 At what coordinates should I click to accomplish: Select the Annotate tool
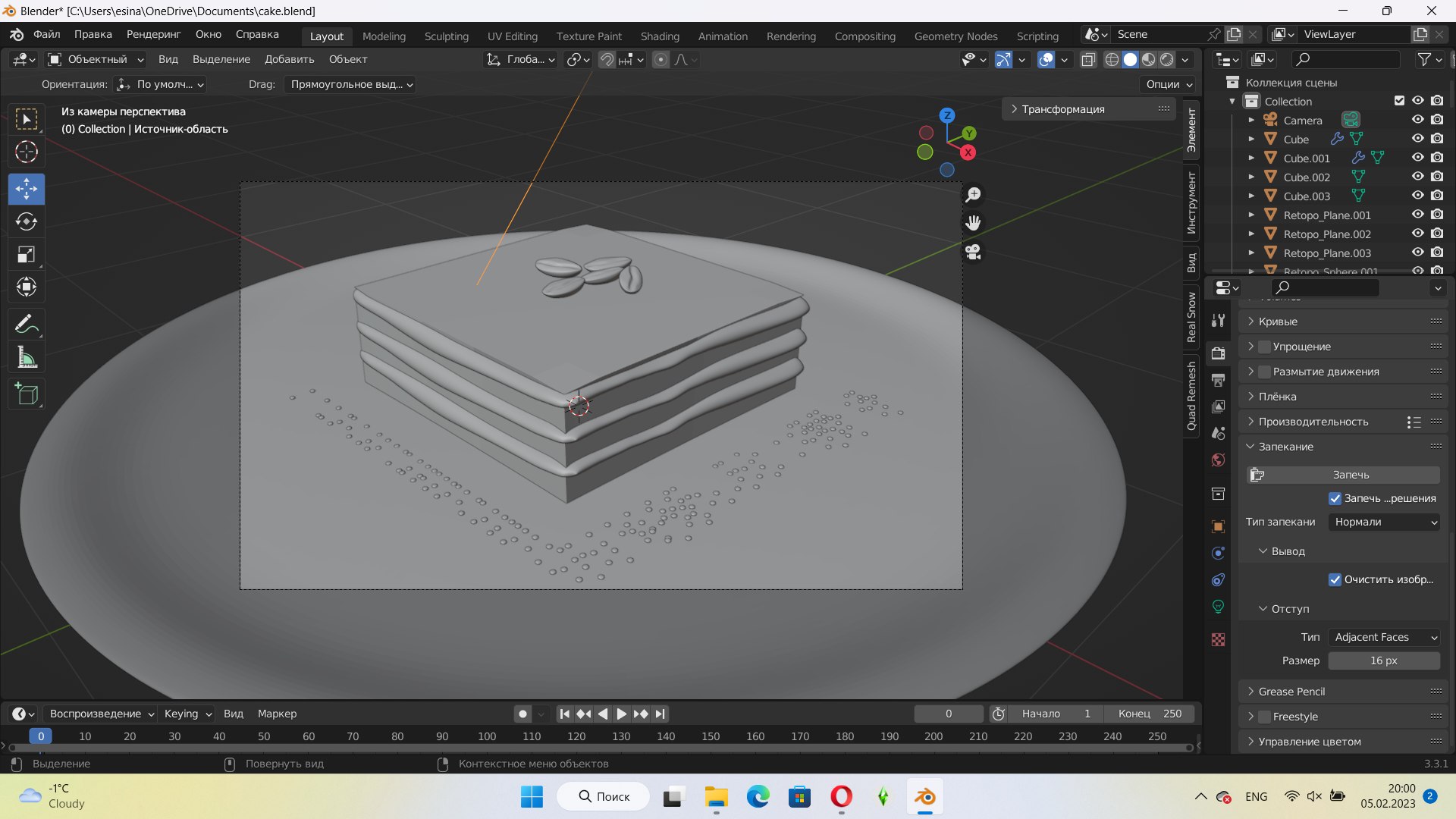[27, 325]
